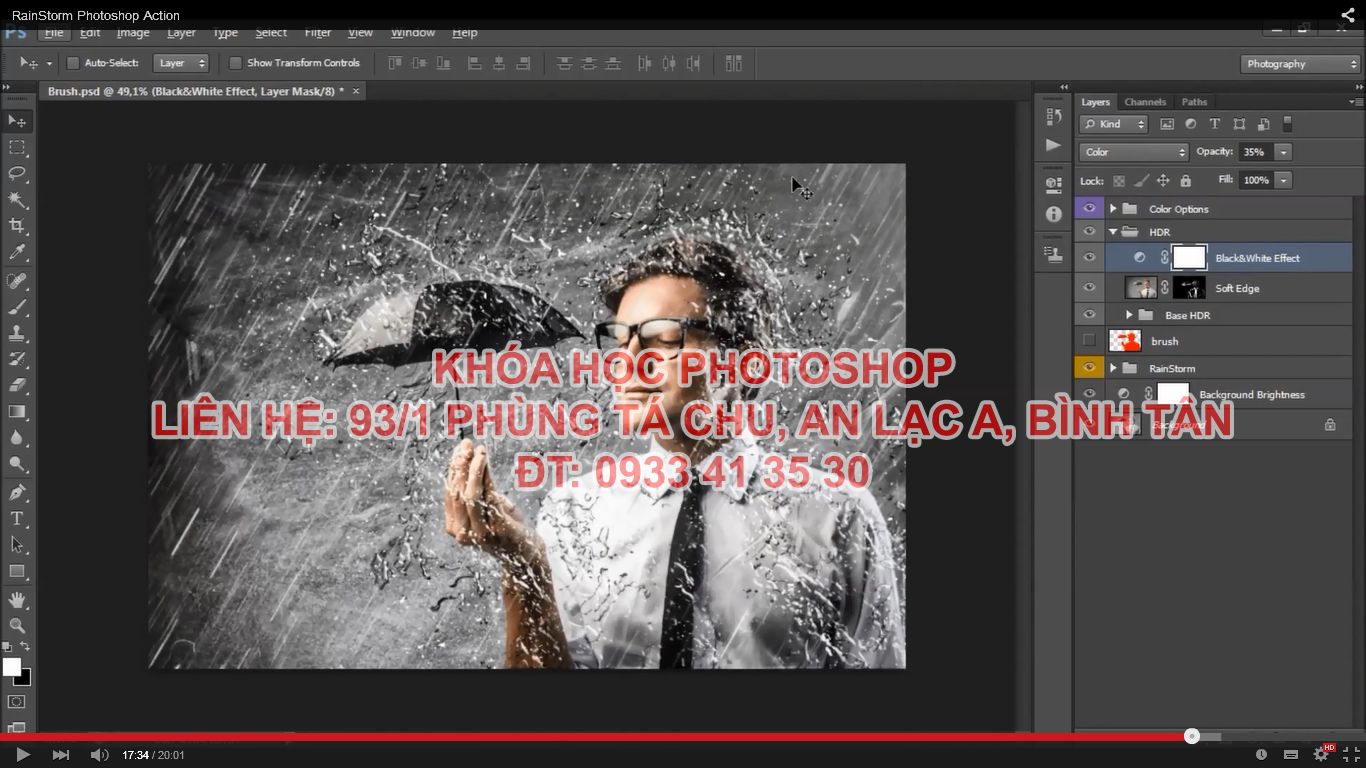The width and height of the screenshot is (1366, 768).
Task: Select the Pen tool
Action: pyautogui.click(x=17, y=492)
